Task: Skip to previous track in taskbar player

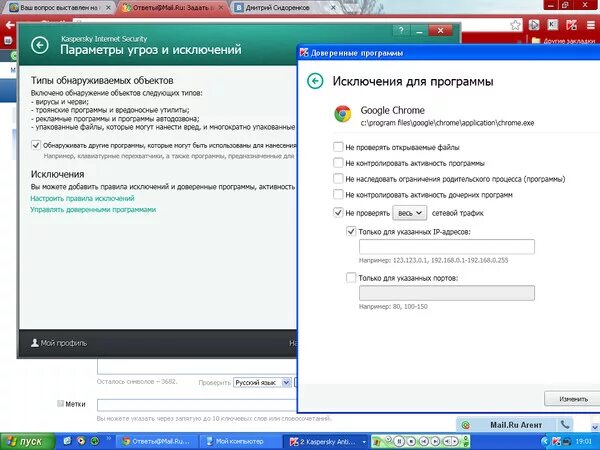Action: click(424, 442)
